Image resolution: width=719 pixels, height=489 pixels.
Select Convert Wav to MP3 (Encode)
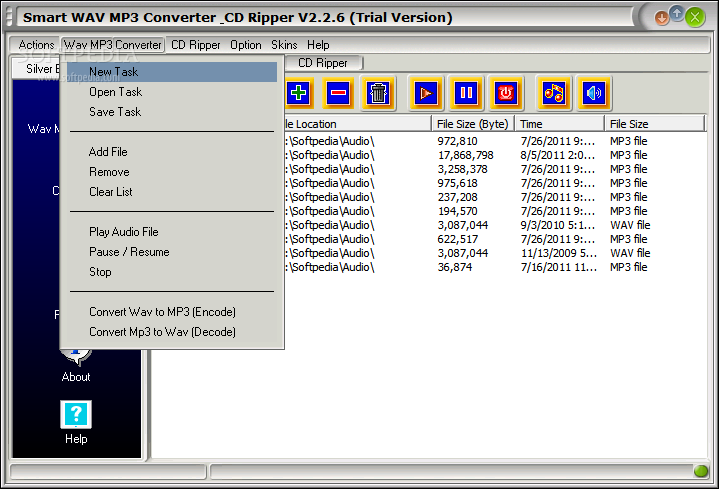click(172, 312)
